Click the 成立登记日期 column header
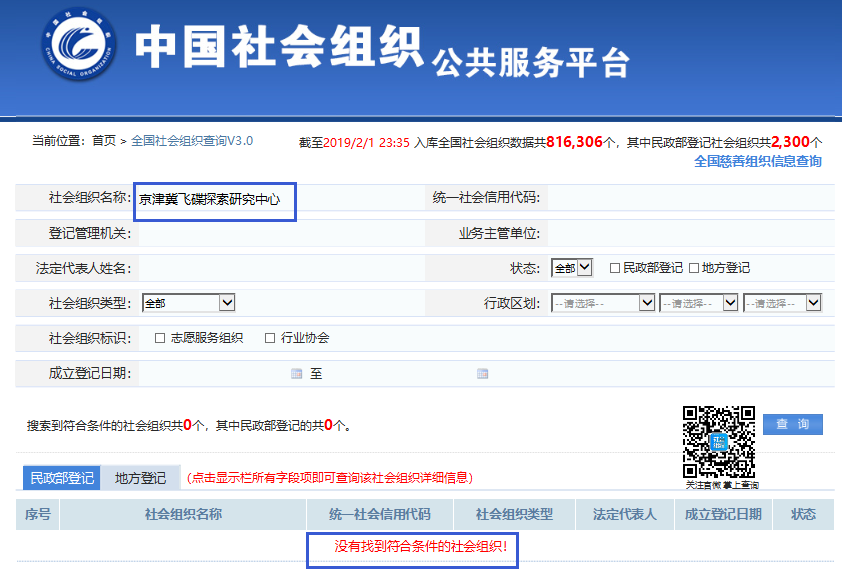The width and height of the screenshot is (842, 573). coord(723,514)
